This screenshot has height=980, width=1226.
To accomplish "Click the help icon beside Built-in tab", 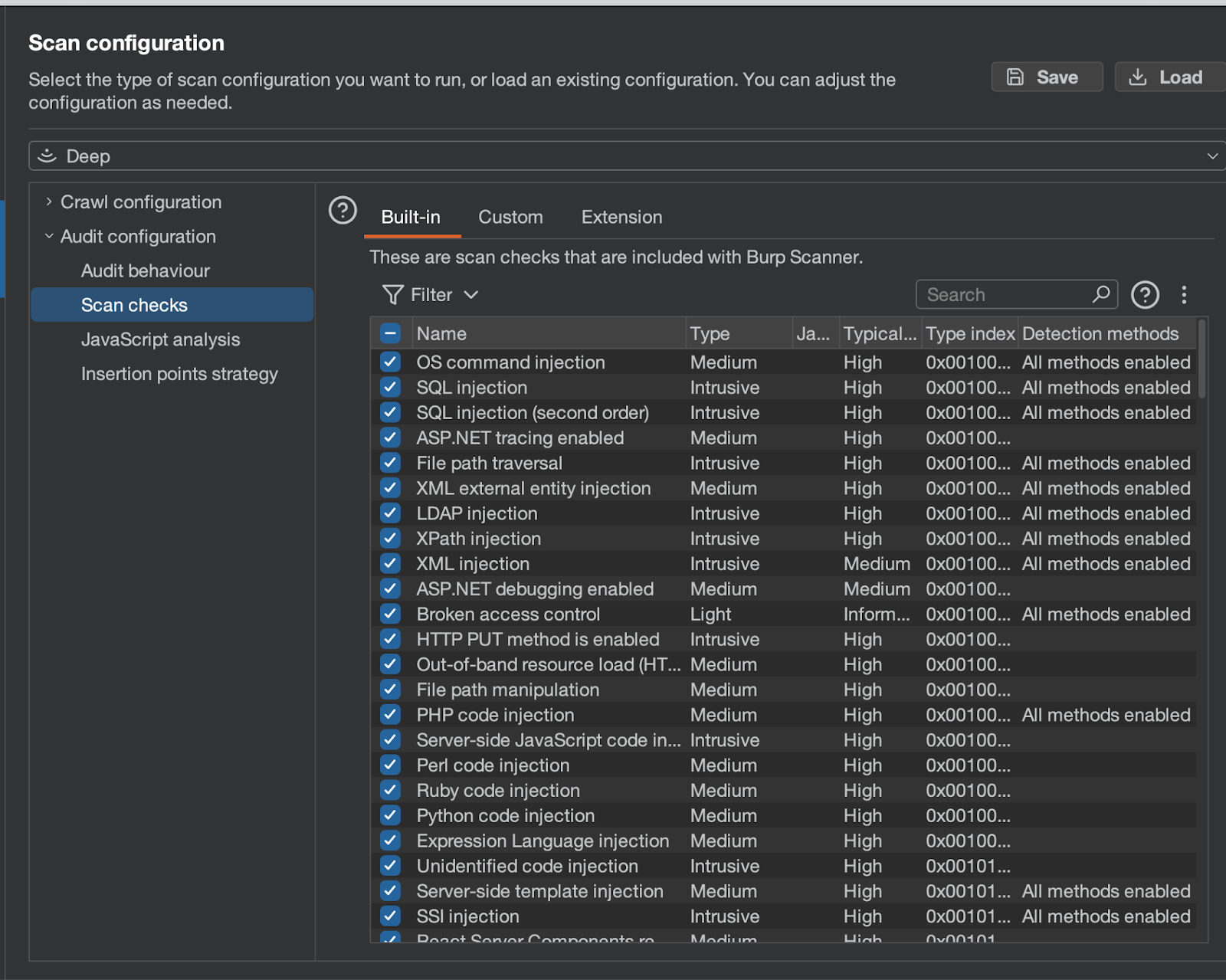I will coord(343,210).
